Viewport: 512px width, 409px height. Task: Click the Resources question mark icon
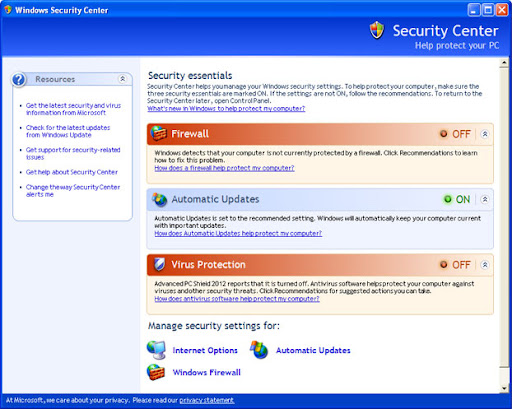[19, 80]
